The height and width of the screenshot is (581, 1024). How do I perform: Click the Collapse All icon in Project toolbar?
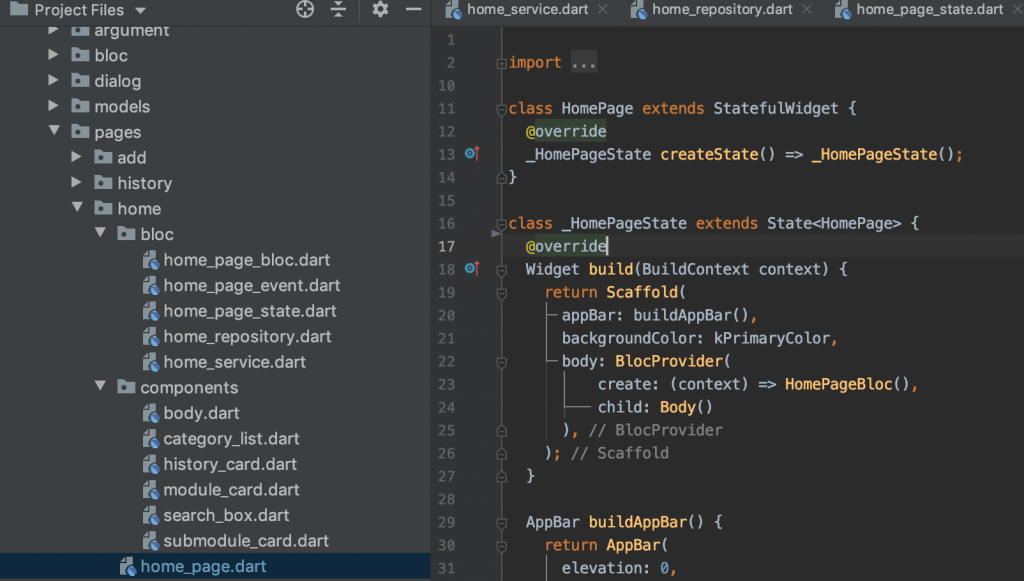[338, 11]
